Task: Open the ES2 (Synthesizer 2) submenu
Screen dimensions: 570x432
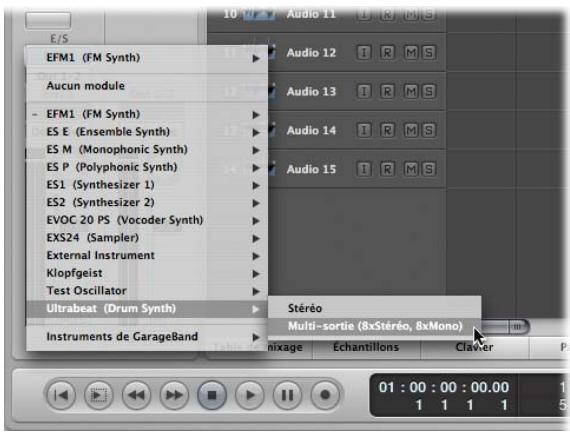Action: (147, 203)
